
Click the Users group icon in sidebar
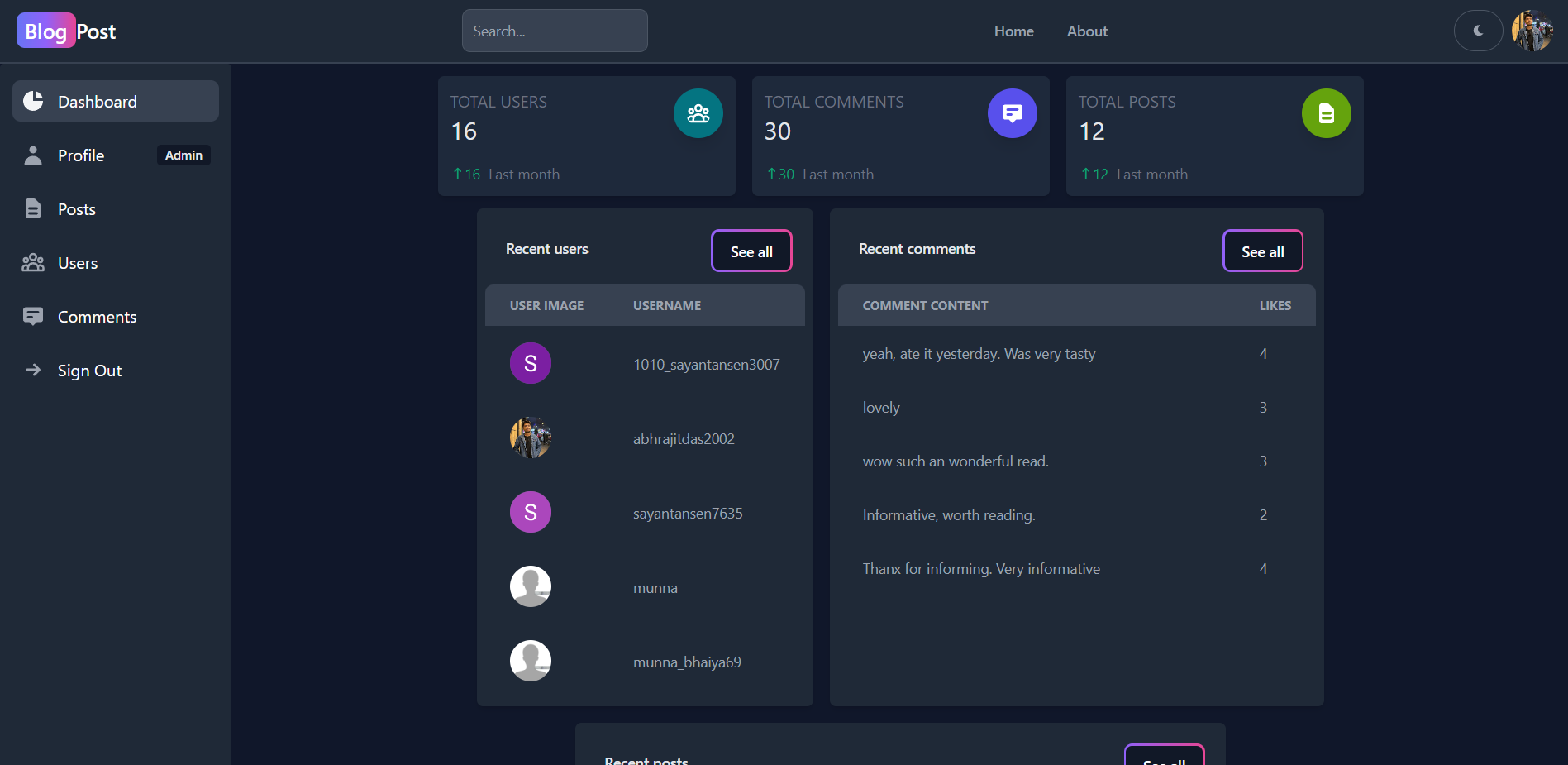coord(33,263)
